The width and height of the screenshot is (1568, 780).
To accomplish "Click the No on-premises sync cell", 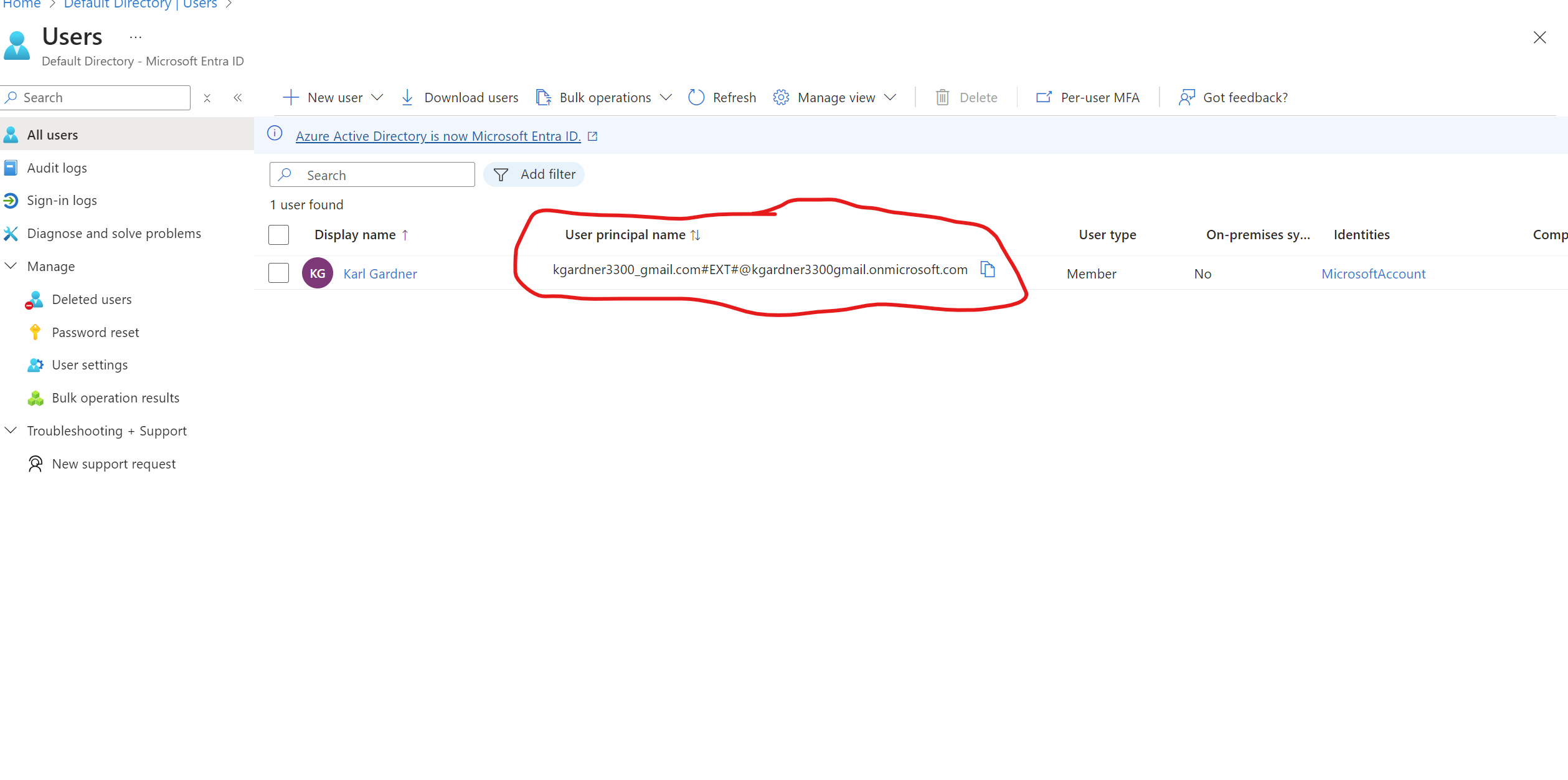I will (1202, 273).
